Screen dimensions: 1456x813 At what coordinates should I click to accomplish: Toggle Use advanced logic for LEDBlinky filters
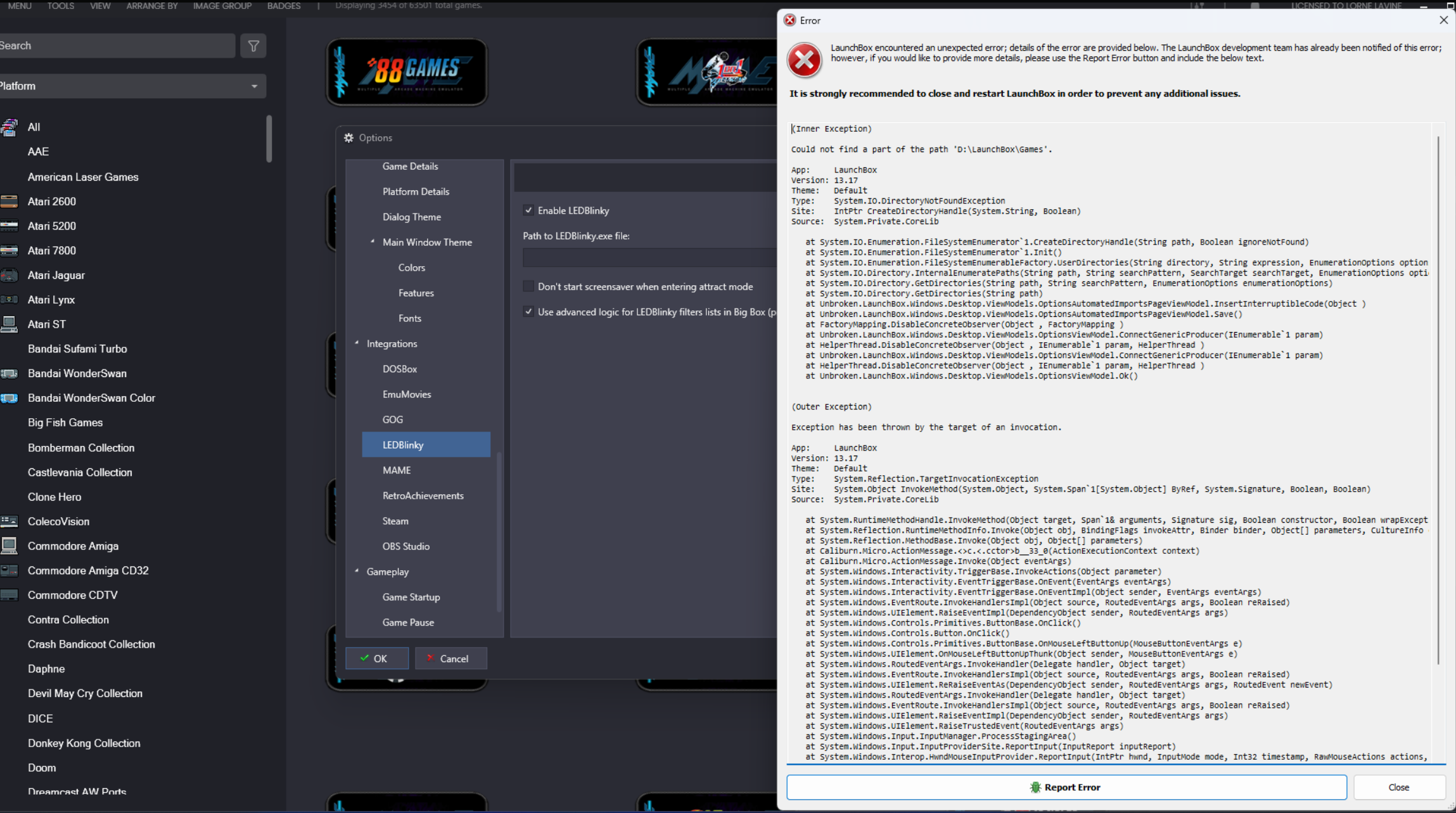click(x=528, y=312)
